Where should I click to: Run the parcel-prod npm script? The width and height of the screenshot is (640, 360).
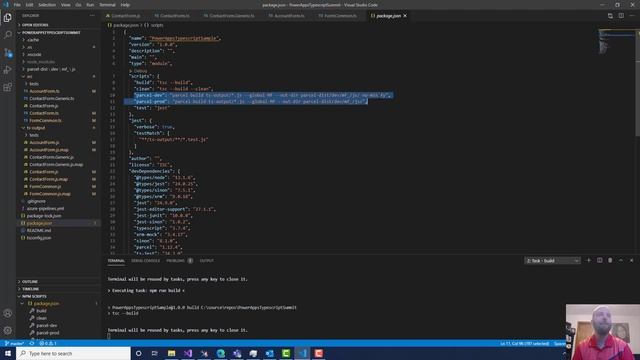(47, 333)
